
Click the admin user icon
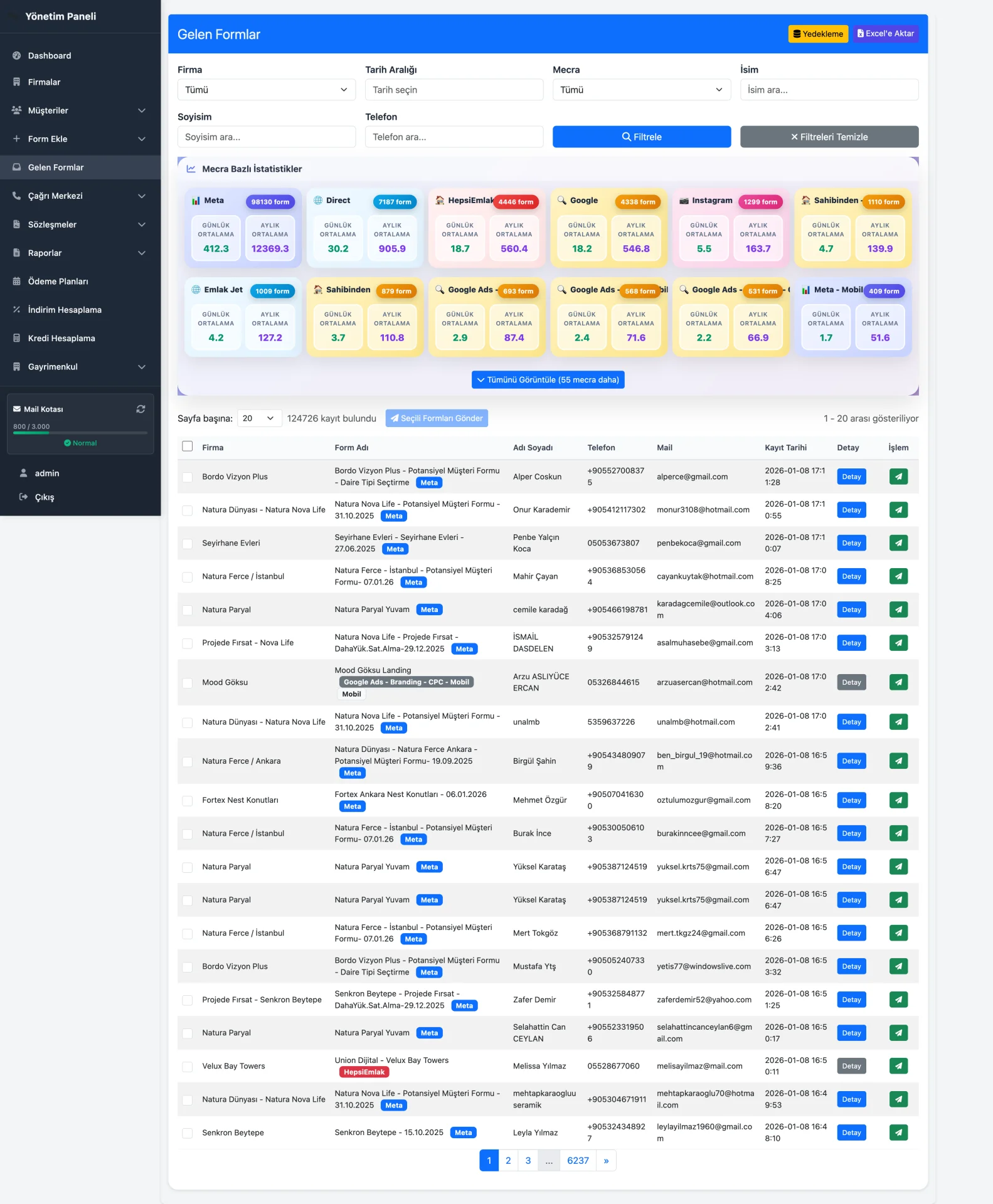point(24,473)
